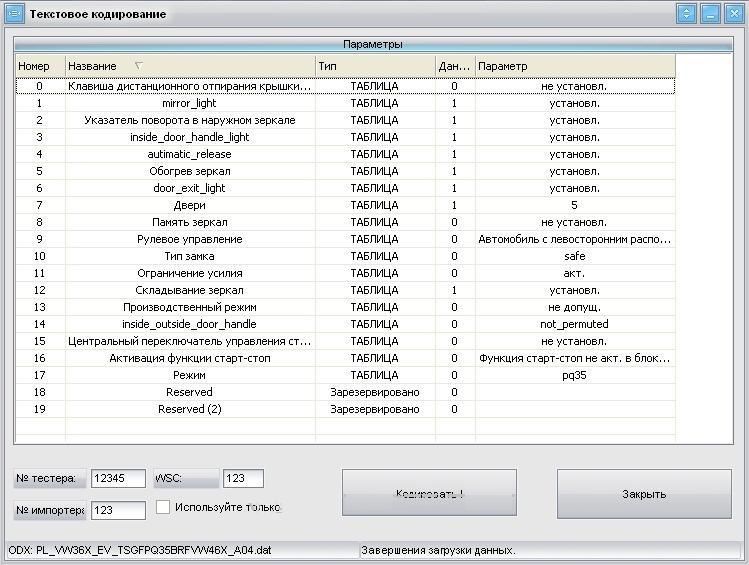Select Активация функции старт-стоп row
The height and width of the screenshot is (565, 749).
click(345, 358)
